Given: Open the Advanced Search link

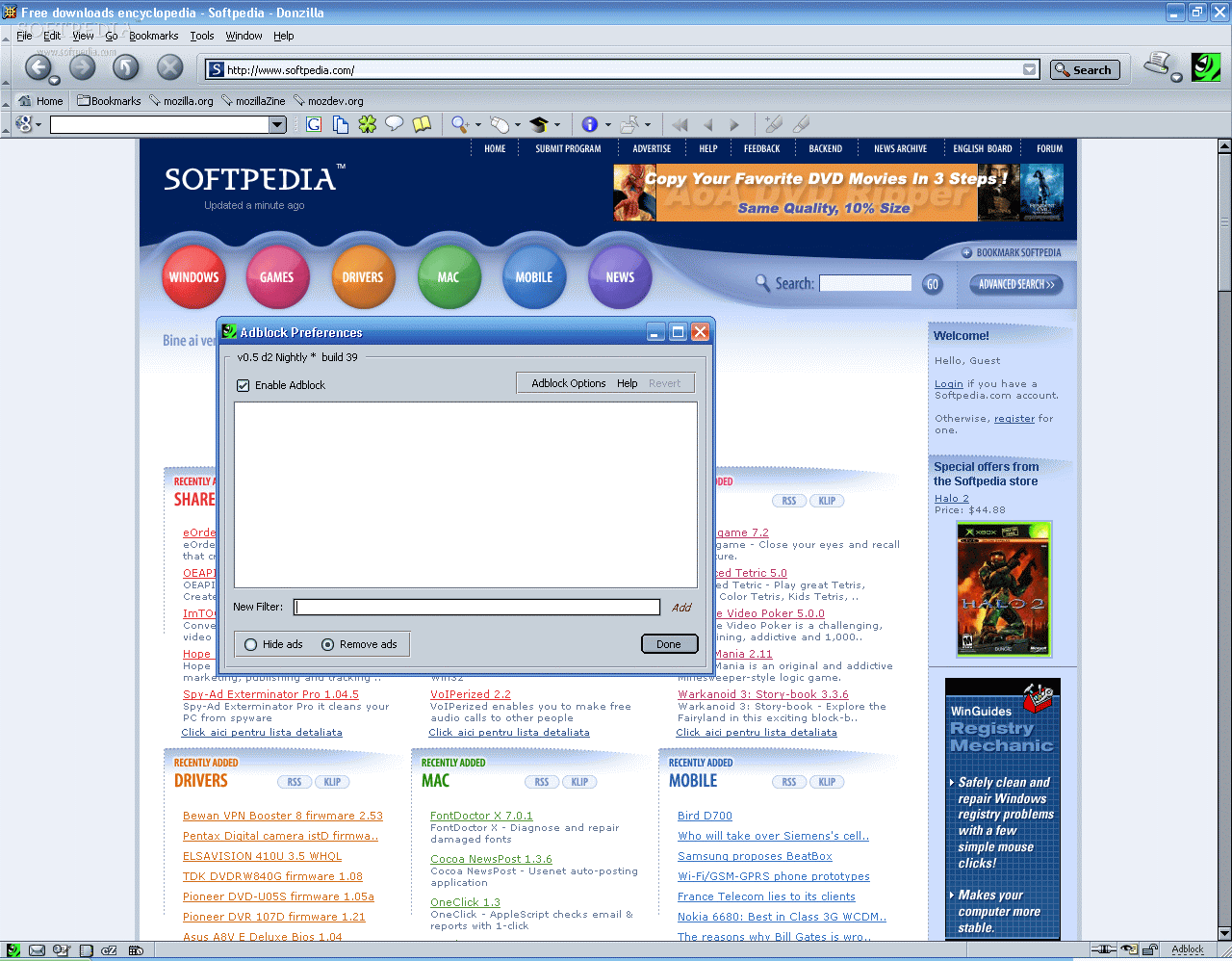Looking at the screenshot, I should [1016, 284].
